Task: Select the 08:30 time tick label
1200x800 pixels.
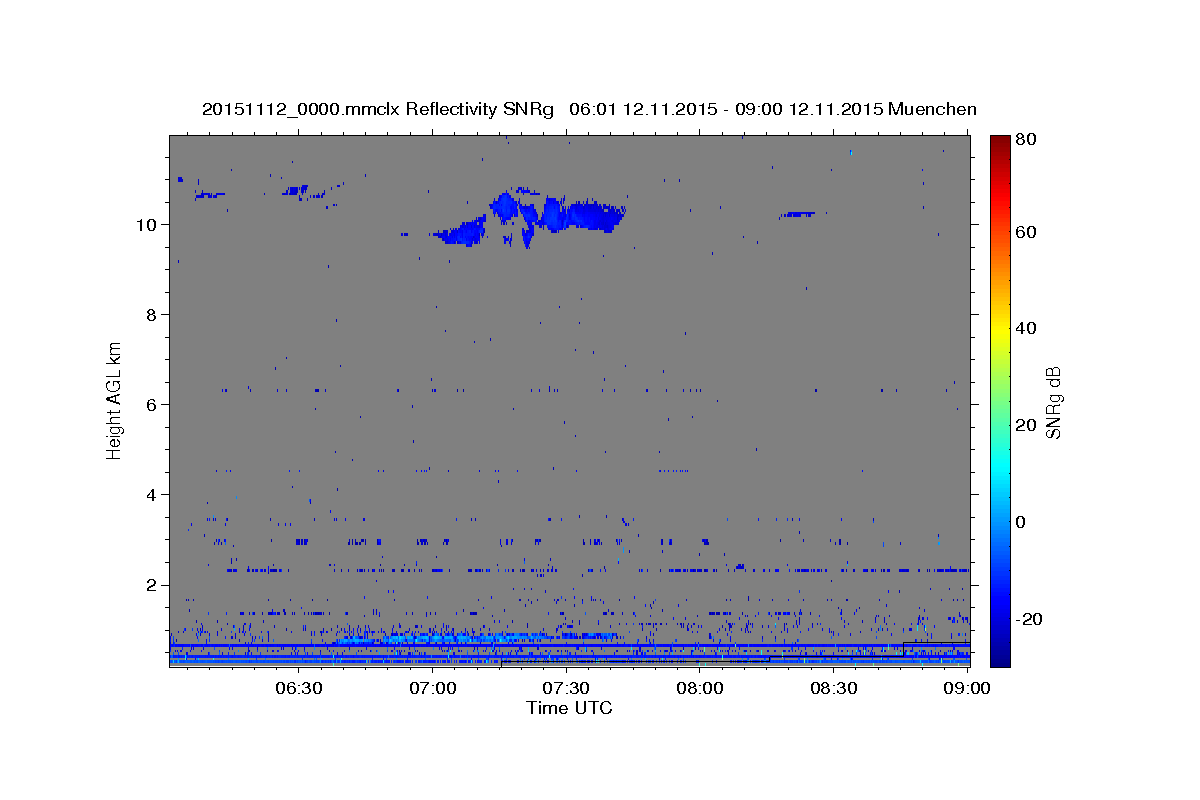Action: click(x=834, y=688)
